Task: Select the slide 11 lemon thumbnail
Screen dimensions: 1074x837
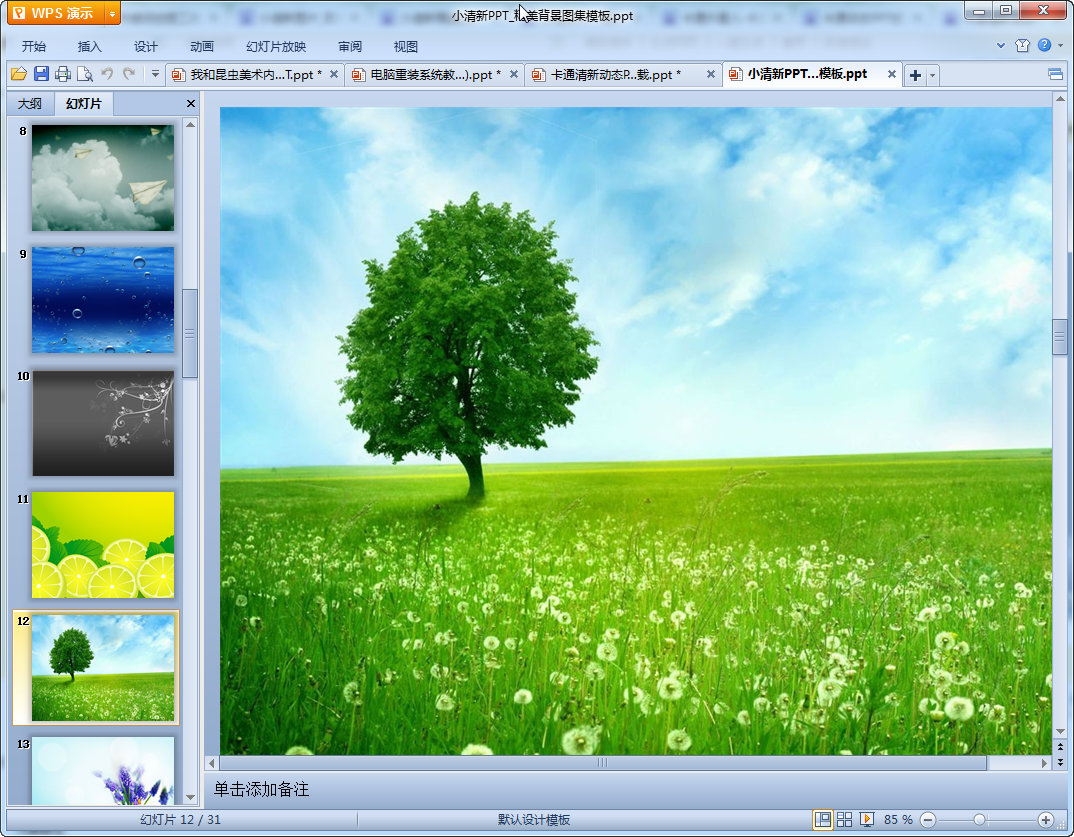Action: coord(103,544)
